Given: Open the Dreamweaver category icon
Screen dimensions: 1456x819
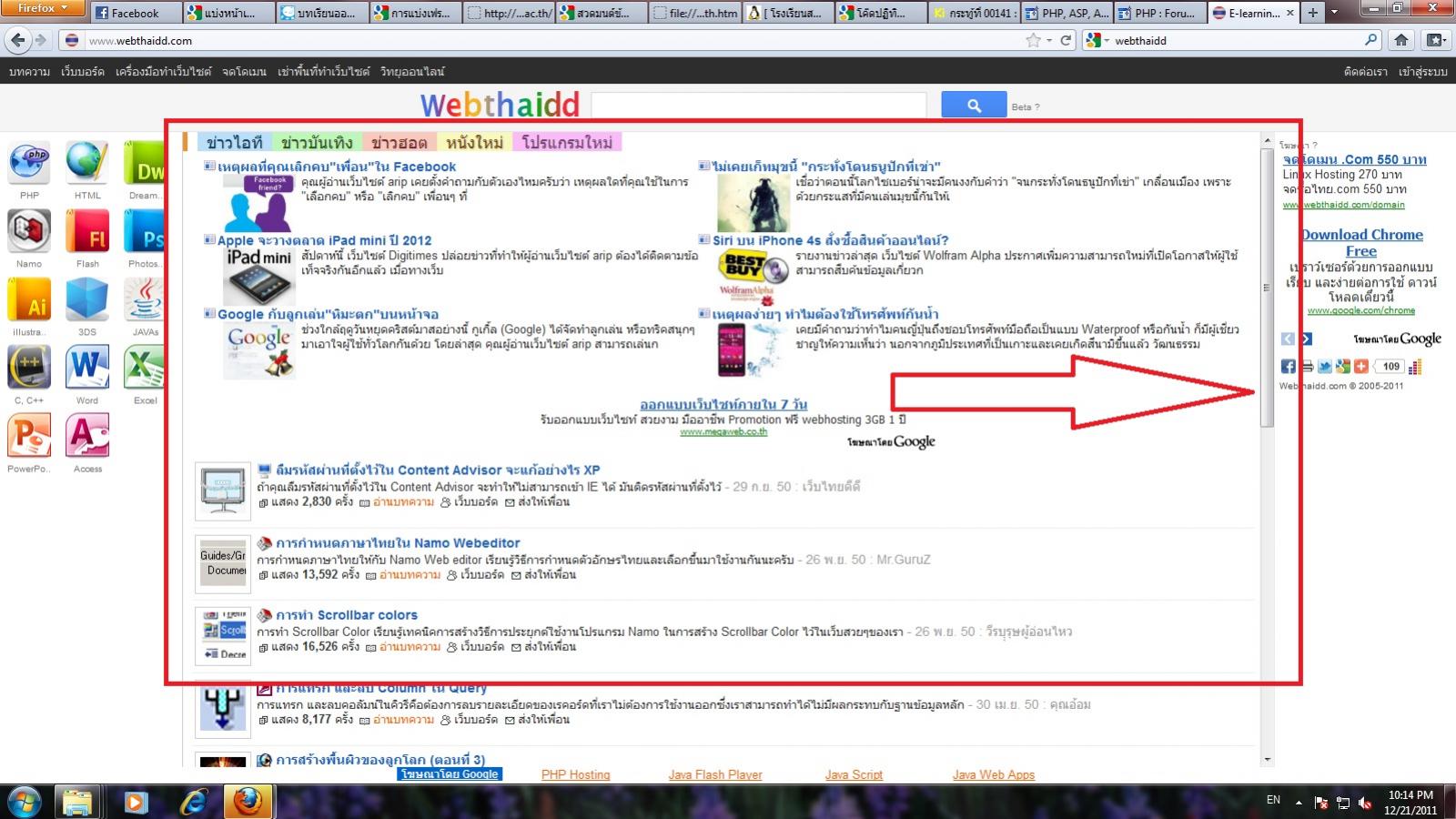Looking at the screenshot, I should 144,164.
